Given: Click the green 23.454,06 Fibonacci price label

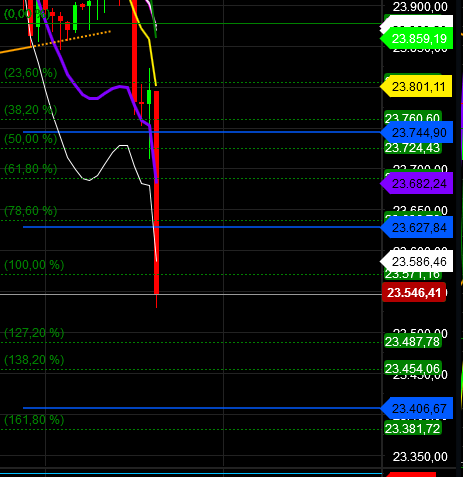Looking at the screenshot, I should (413, 369).
